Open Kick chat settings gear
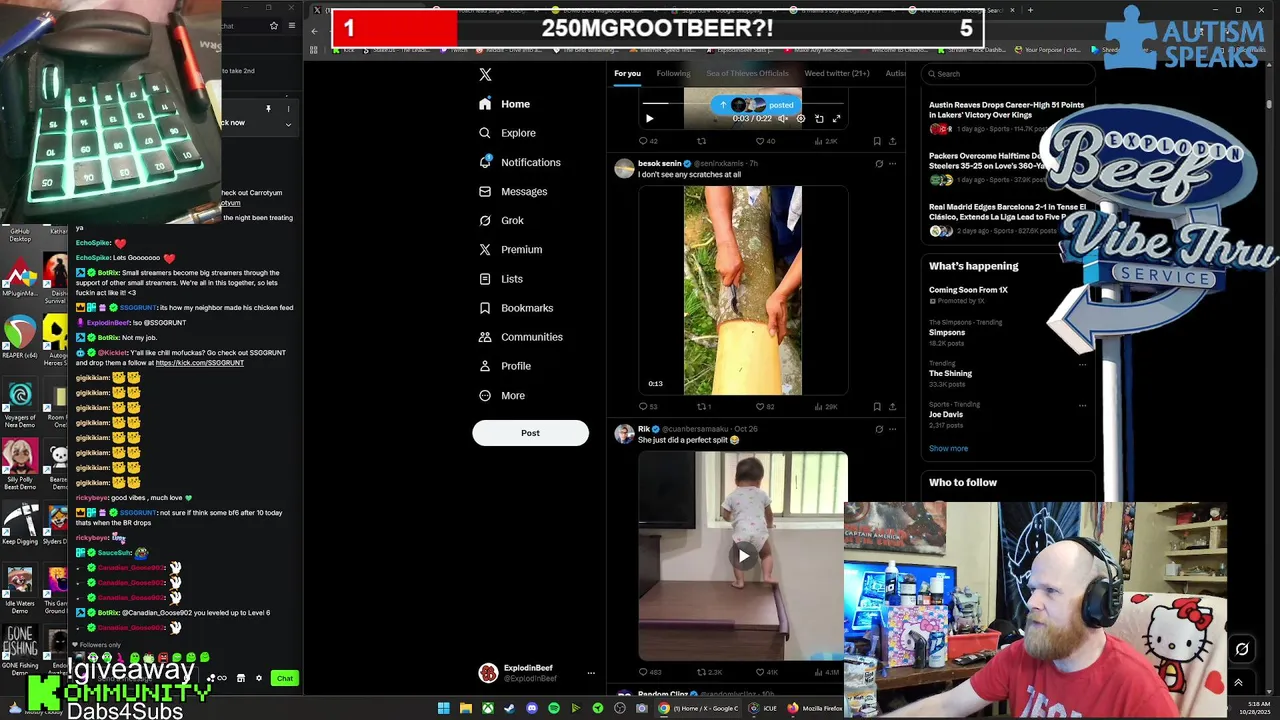This screenshot has height=720, width=1280. (259, 678)
